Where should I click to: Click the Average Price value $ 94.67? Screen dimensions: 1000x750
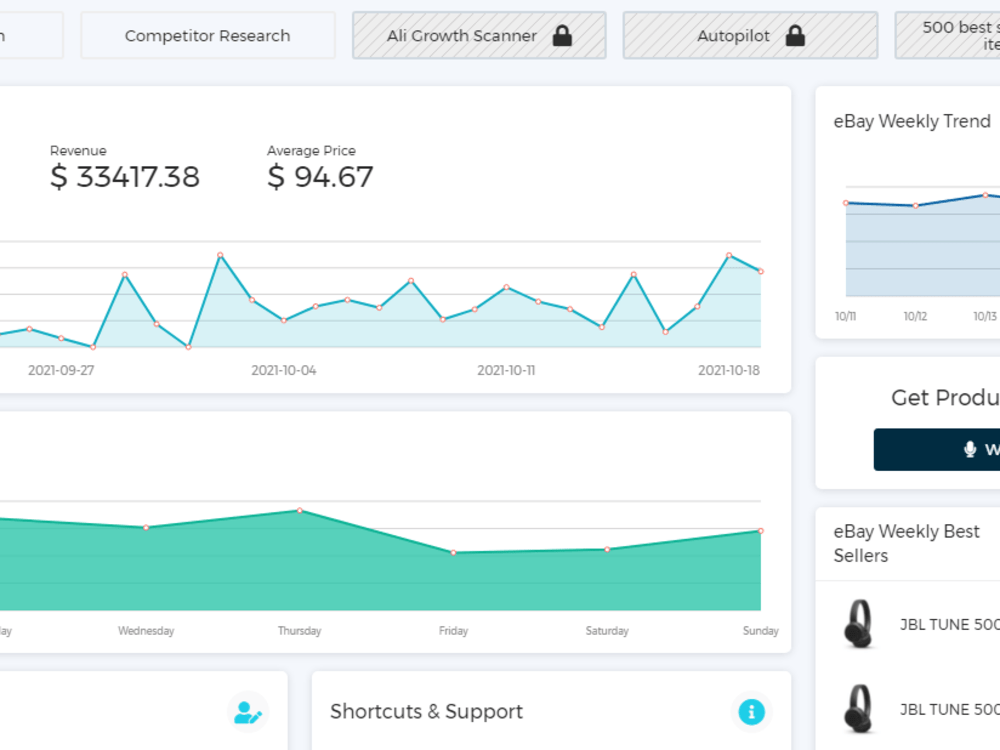pyautogui.click(x=320, y=177)
